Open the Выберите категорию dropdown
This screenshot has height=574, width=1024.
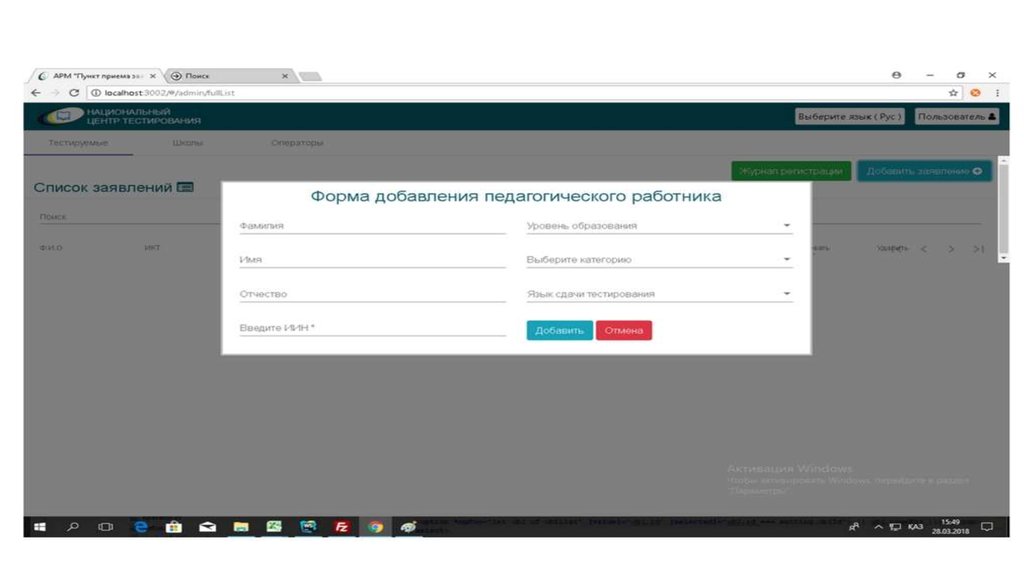659,260
